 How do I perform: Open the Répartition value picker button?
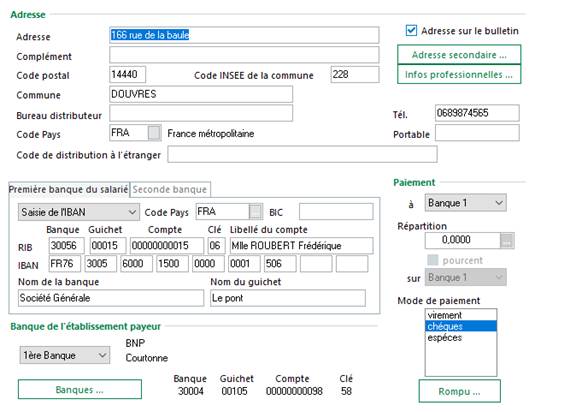tap(507, 241)
